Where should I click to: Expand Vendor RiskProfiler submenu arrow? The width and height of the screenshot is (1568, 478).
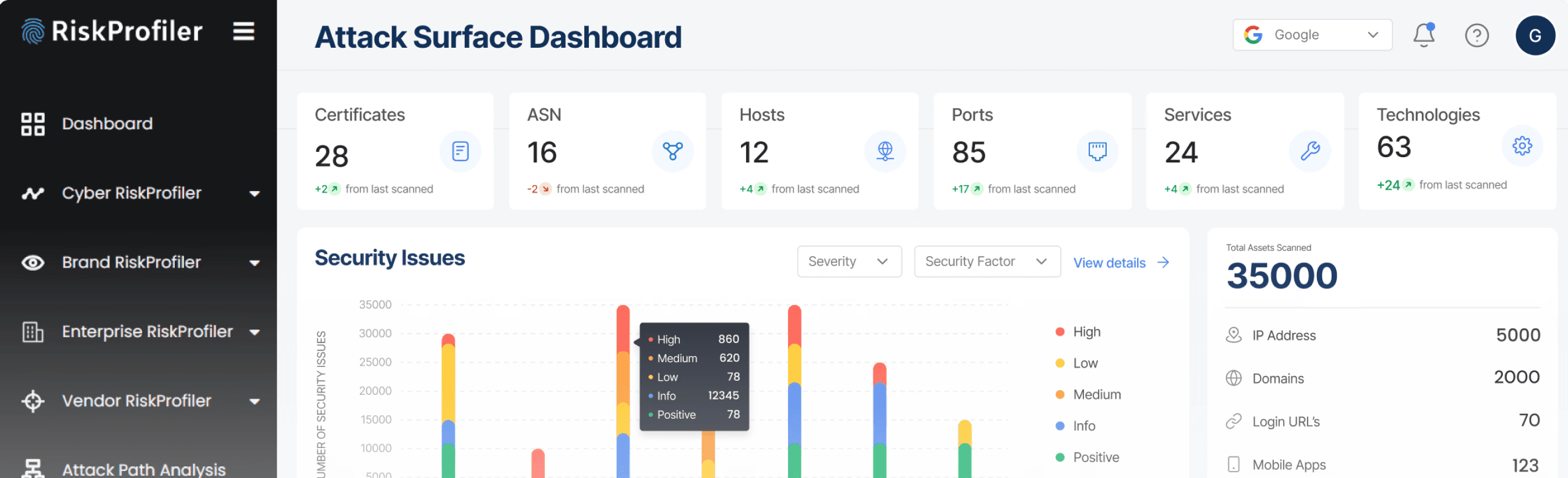click(255, 402)
